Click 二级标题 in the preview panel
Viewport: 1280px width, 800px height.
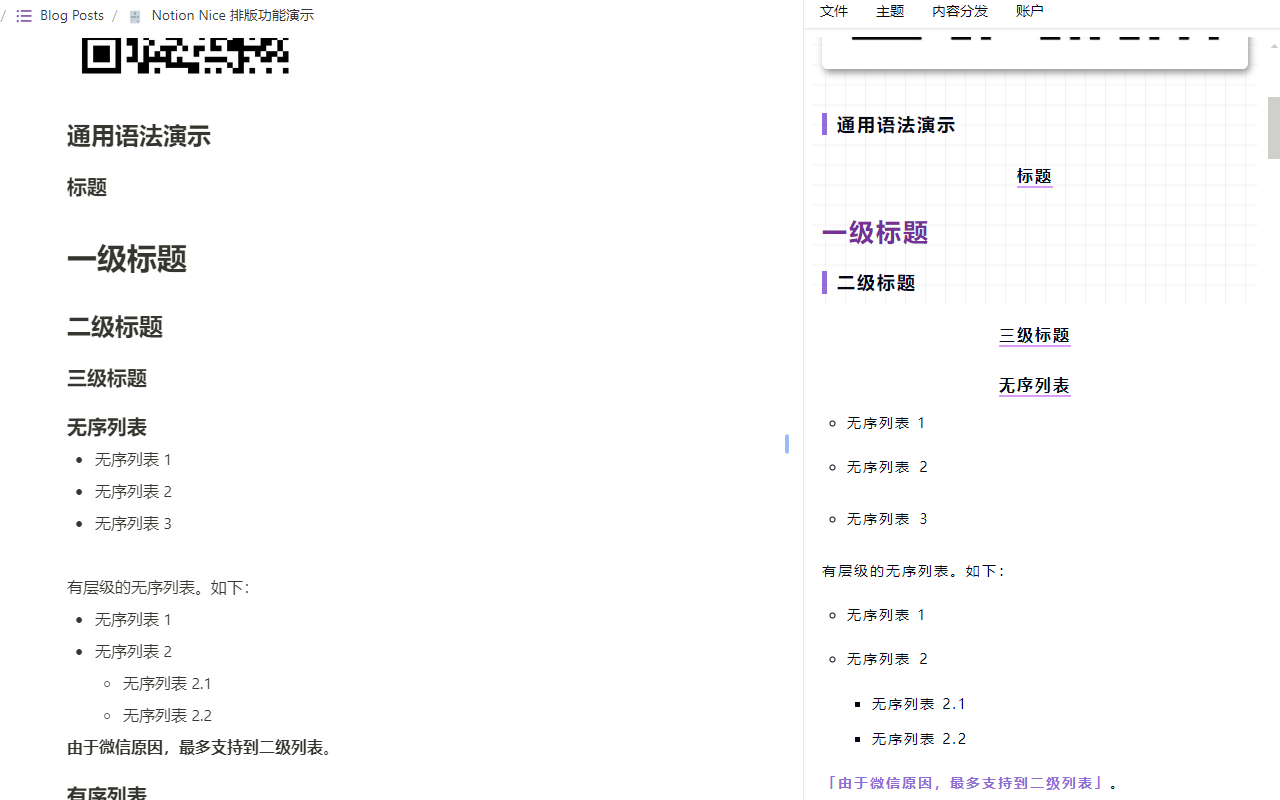coord(875,283)
